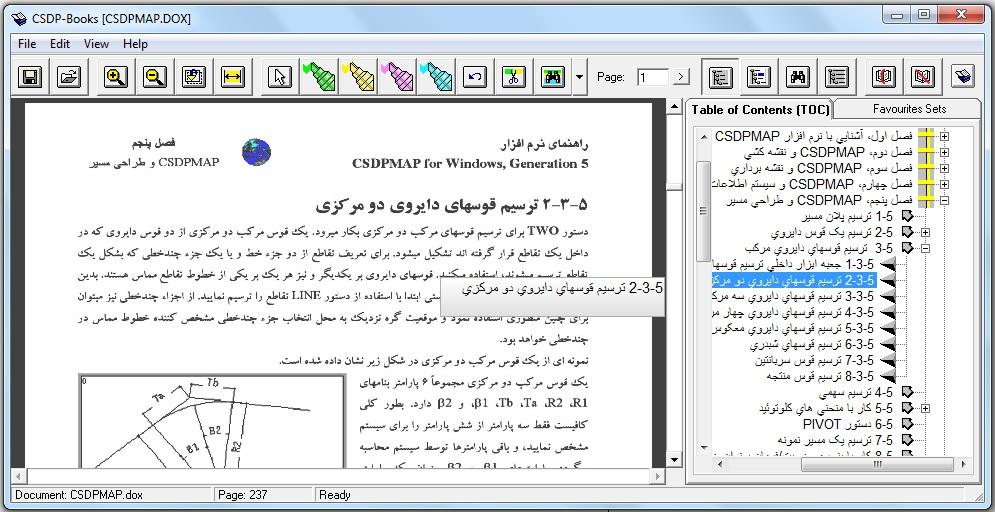
Task: Select the 6-3-5 ترسيم قوسهاي شبدري entry
Action: click(812, 344)
